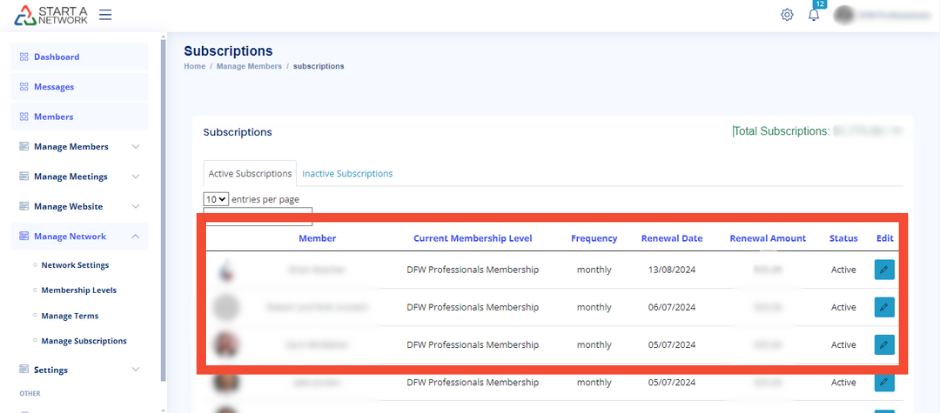
Task: Click the hamburger menu icon in header
Action: (x=105, y=15)
